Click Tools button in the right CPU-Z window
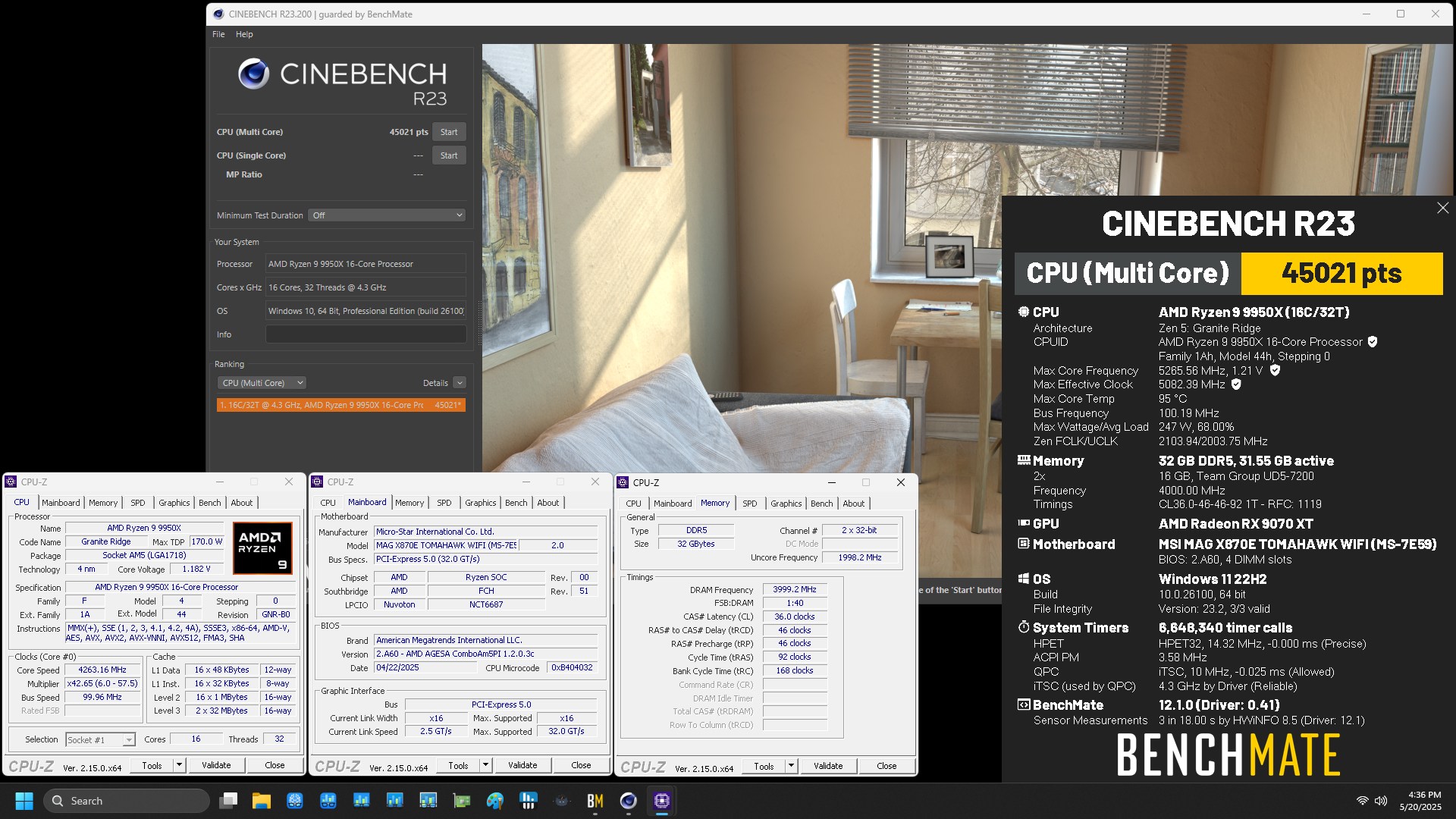 tap(764, 766)
